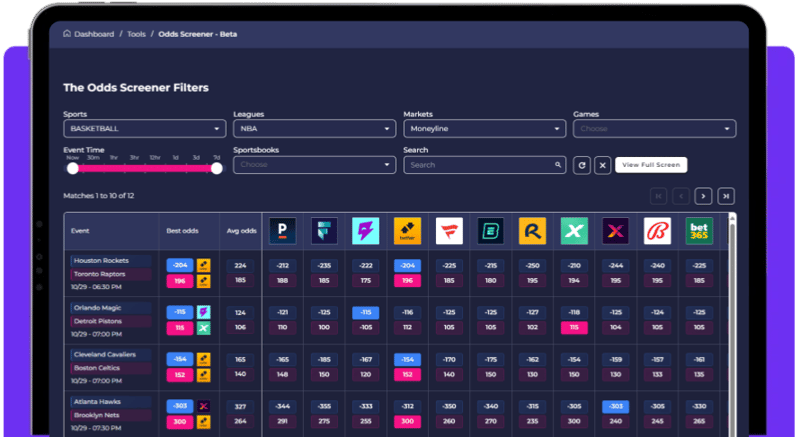Click the Event Time slider right handle
Image resolution: width=800 pixels, height=437 pixels.
(217, 168)
